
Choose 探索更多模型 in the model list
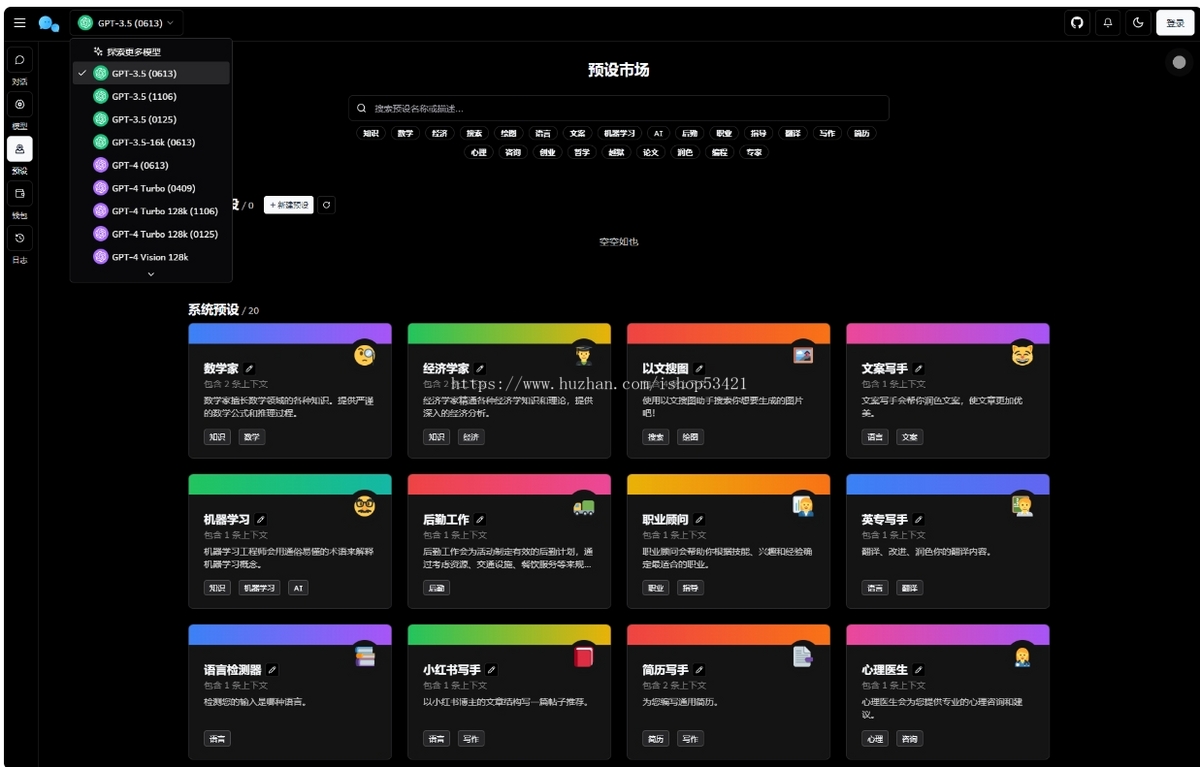click(x=151, y=51)
